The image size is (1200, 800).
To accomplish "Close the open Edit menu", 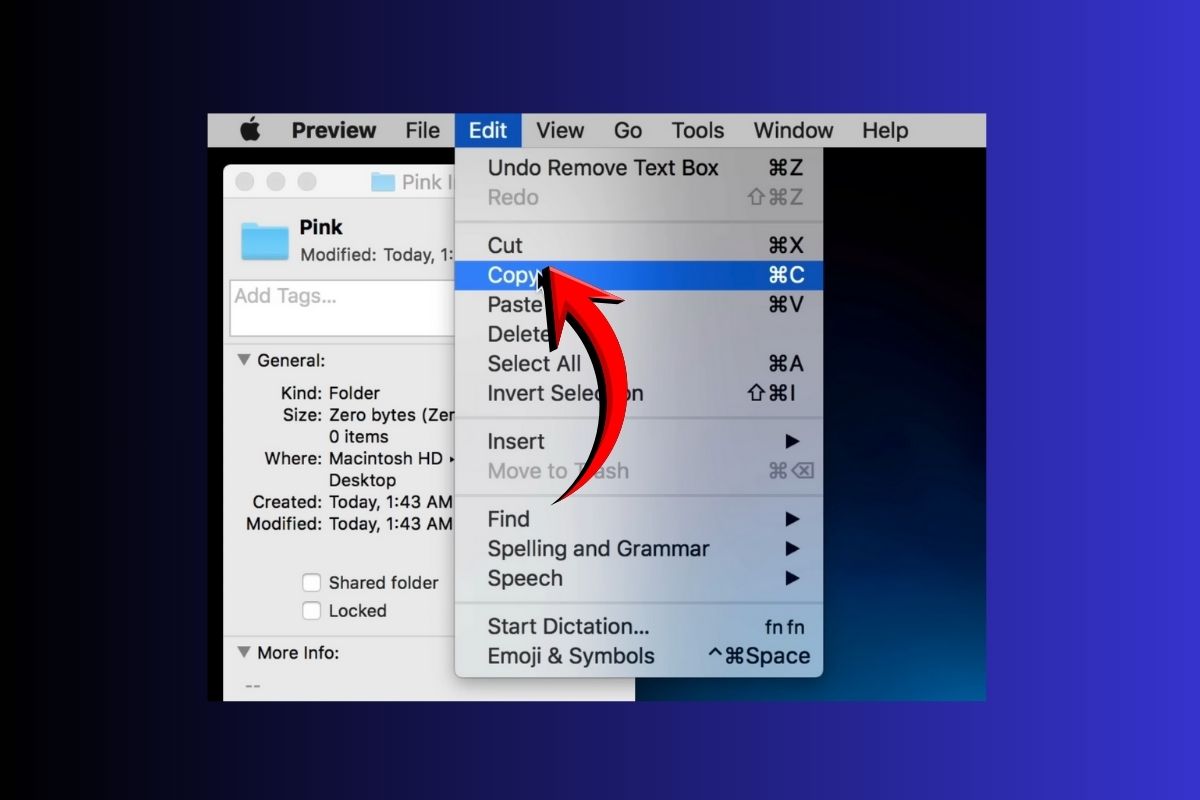I will click(488, 130).
